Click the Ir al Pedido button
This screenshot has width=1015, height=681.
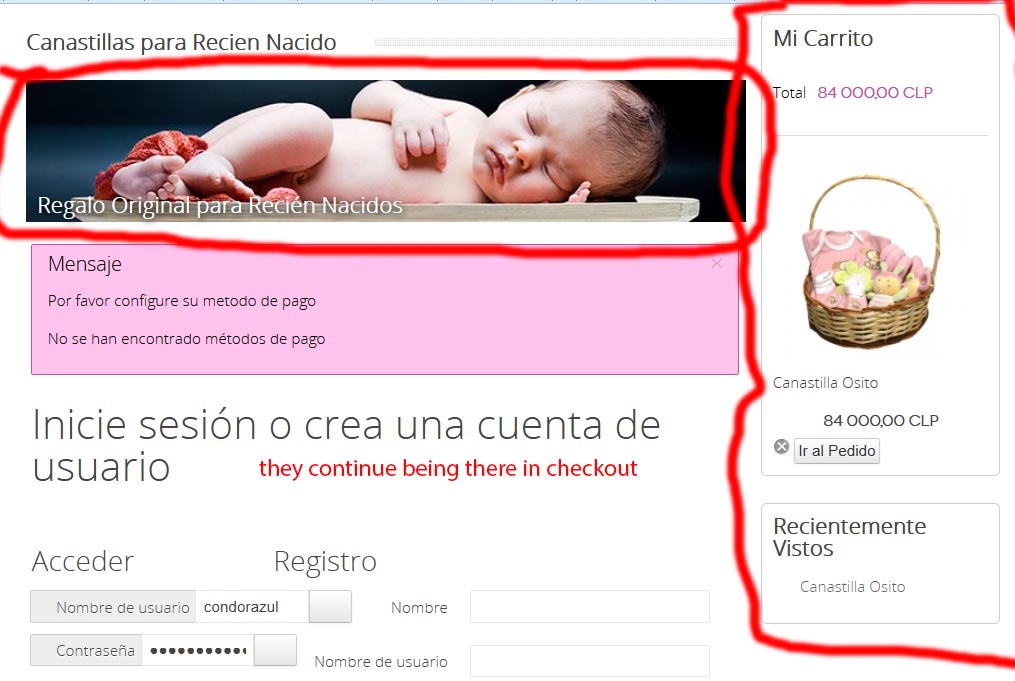(x=836, y=451)
